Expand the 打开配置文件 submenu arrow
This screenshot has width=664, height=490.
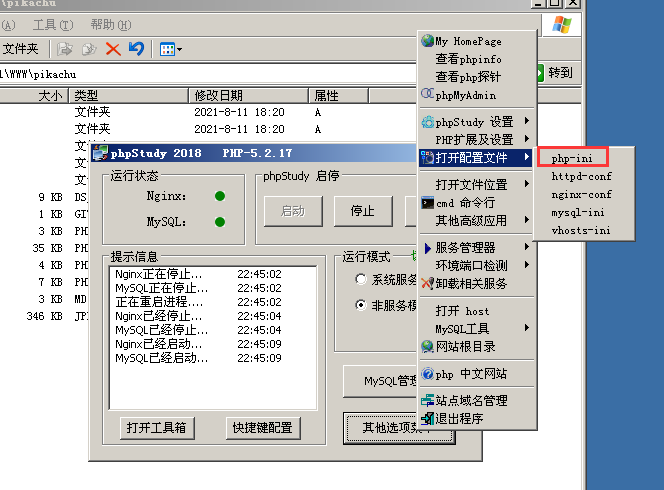pyautogui.click(x=526, y=157)
